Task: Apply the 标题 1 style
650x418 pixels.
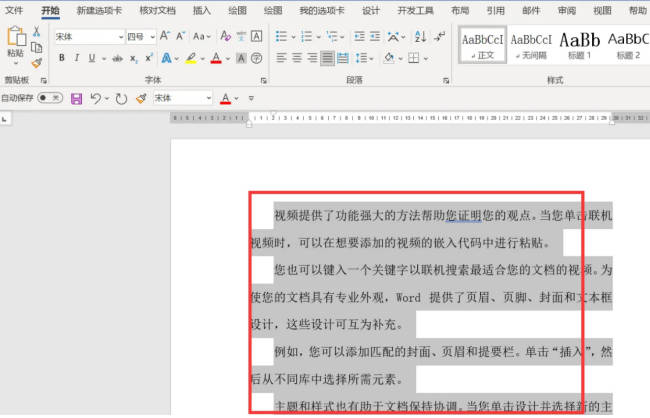Action: tap(580, 45)
